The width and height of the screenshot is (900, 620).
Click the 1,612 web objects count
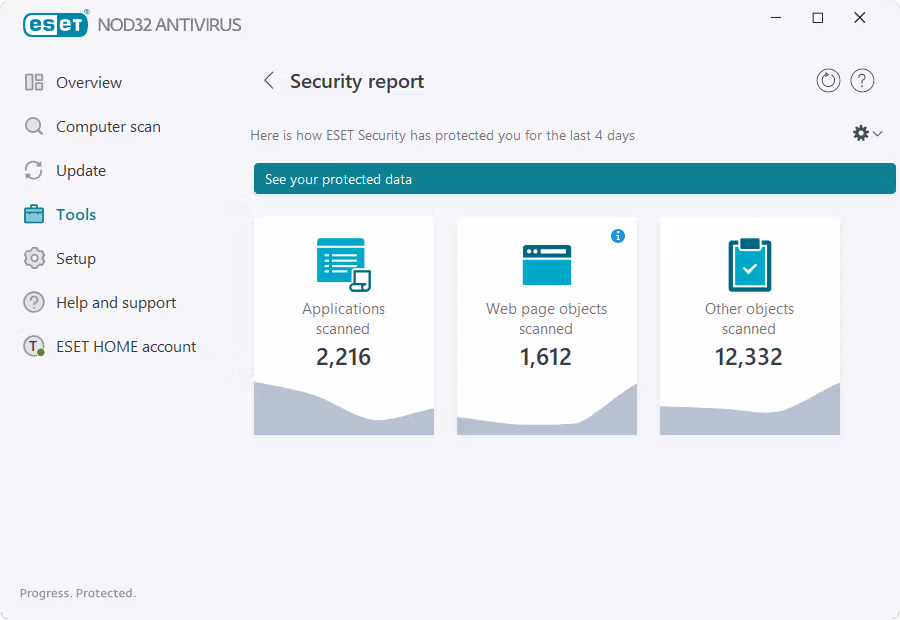[546, 357]
